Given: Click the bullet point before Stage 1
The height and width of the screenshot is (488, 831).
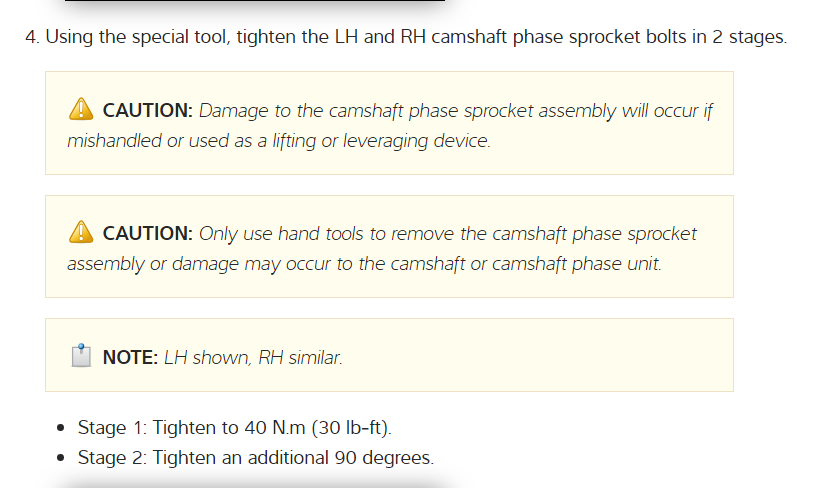Looking at the screenshot, I should click(63, 429).
